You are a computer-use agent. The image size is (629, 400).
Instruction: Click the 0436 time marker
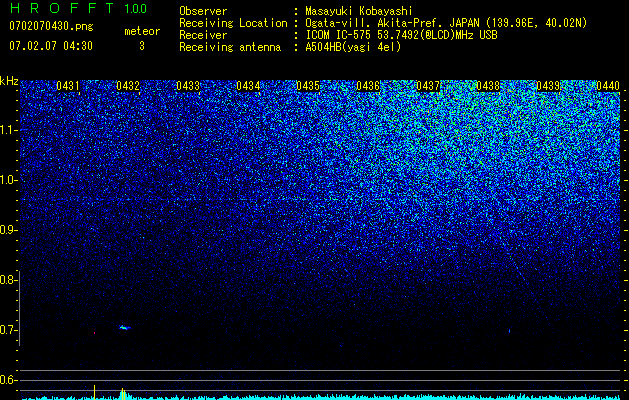(368, 86)
